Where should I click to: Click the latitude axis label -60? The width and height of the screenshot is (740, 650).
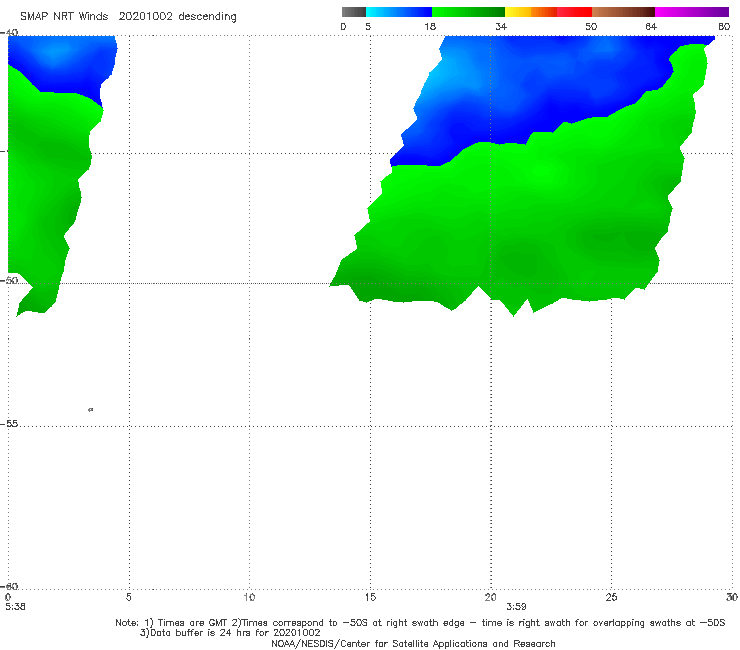(9, 586)
